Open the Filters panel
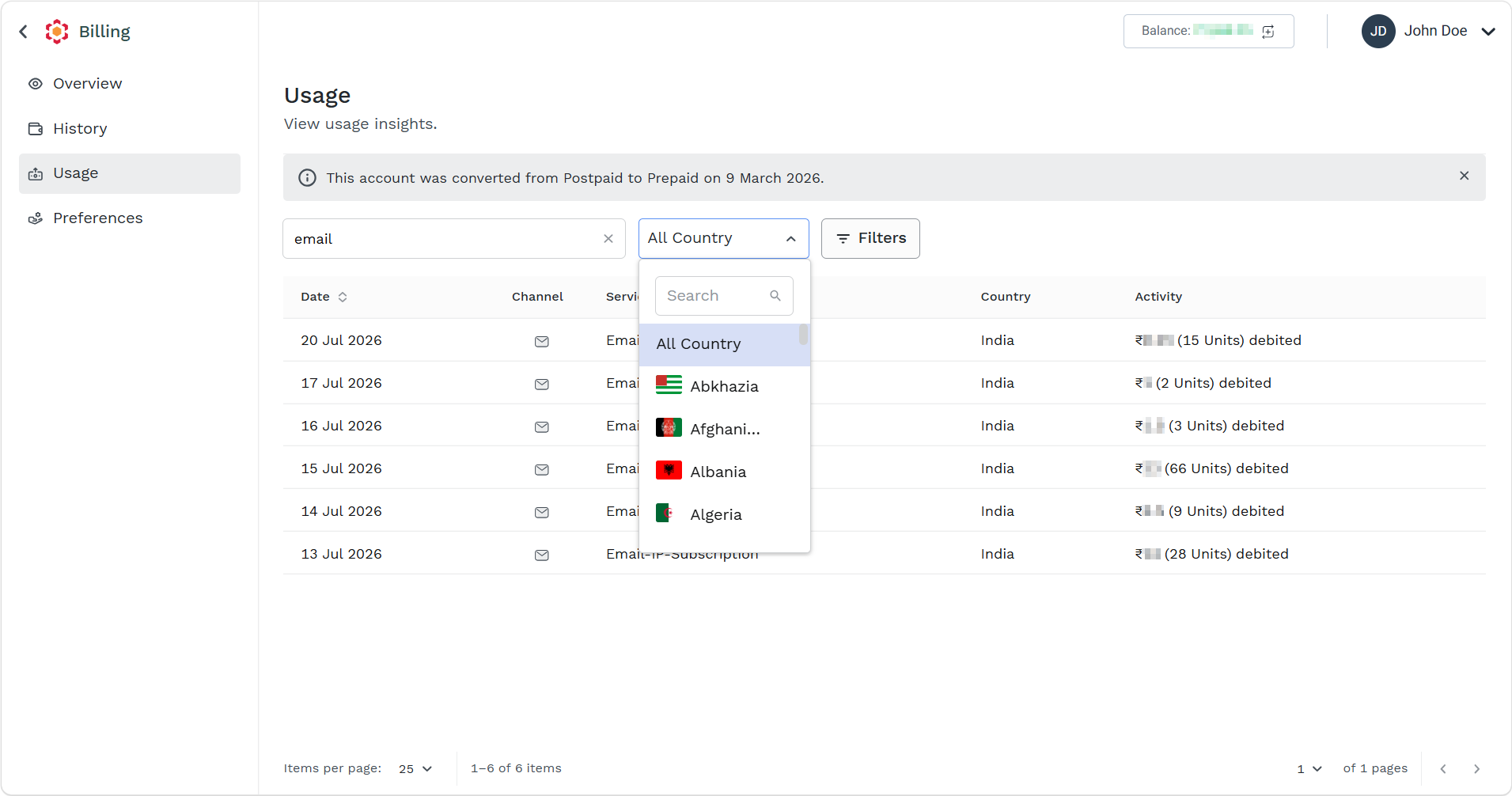Image resolution: width=1512 pixels, height=796 pixels. click(x=870, y=238)
